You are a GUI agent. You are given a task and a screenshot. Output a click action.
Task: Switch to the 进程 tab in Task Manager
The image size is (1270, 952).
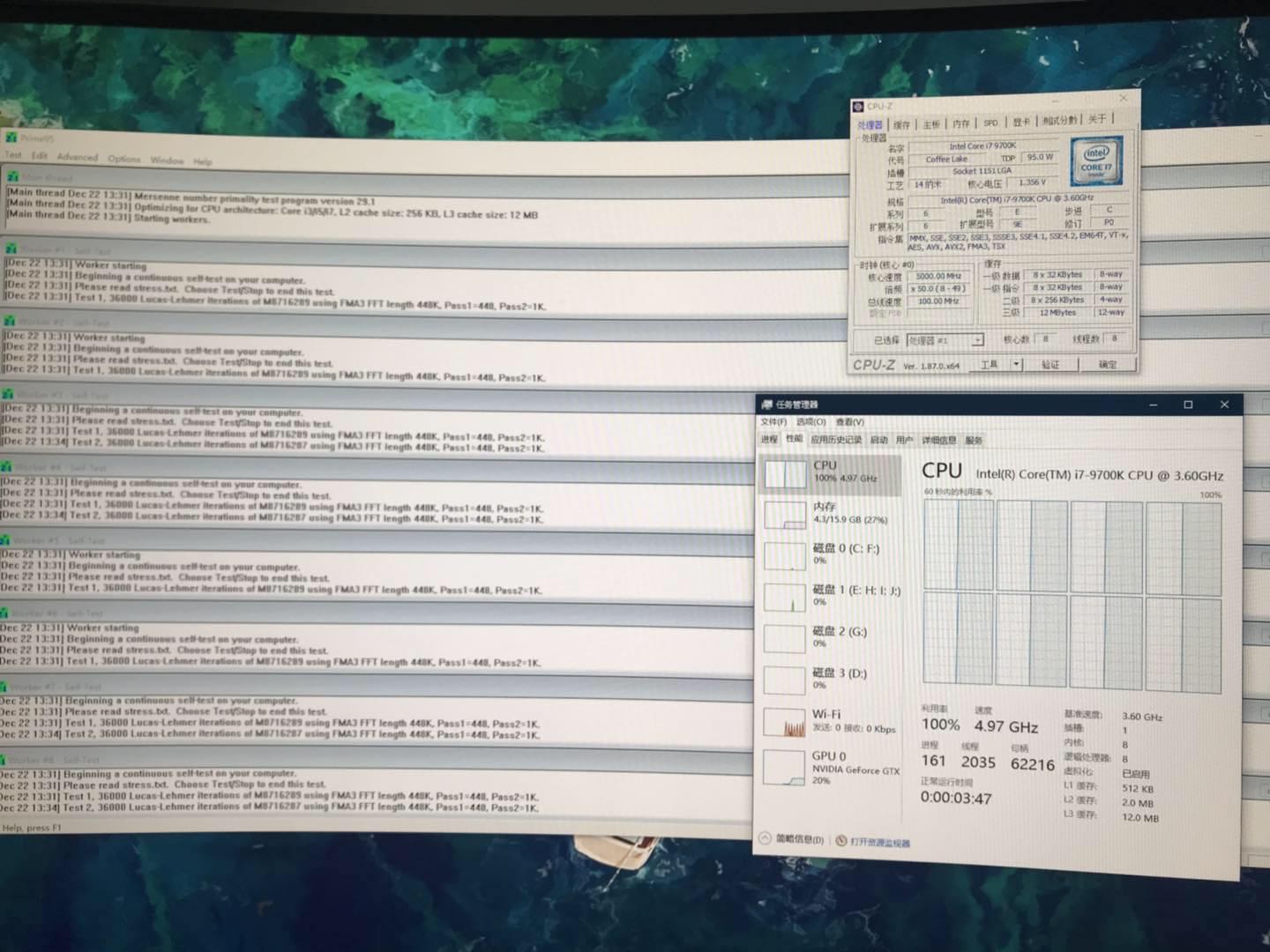point(769,439)
